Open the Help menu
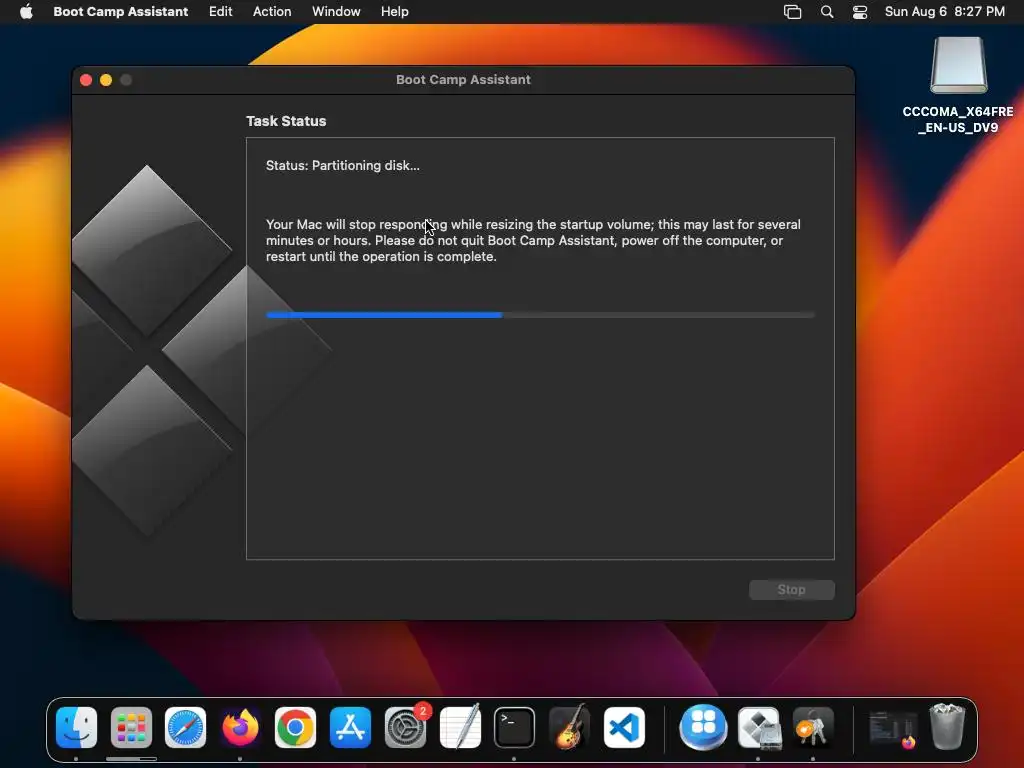The image size is (1024, 768). 394,12
